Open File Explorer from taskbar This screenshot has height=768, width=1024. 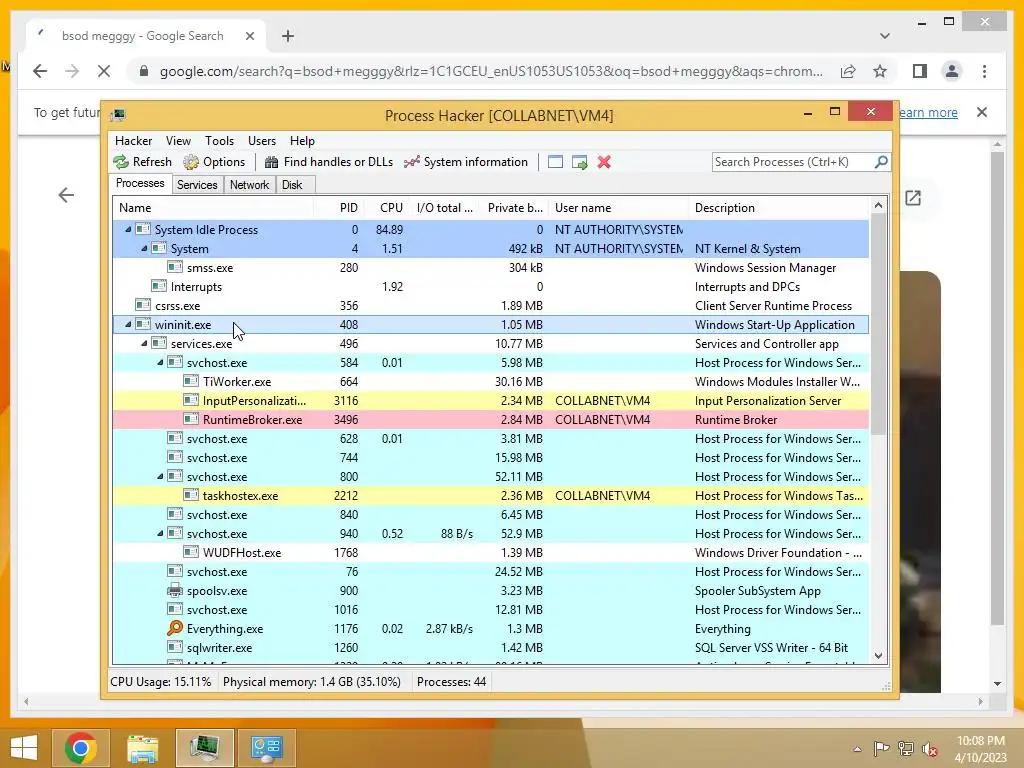(x=143, y=748)
